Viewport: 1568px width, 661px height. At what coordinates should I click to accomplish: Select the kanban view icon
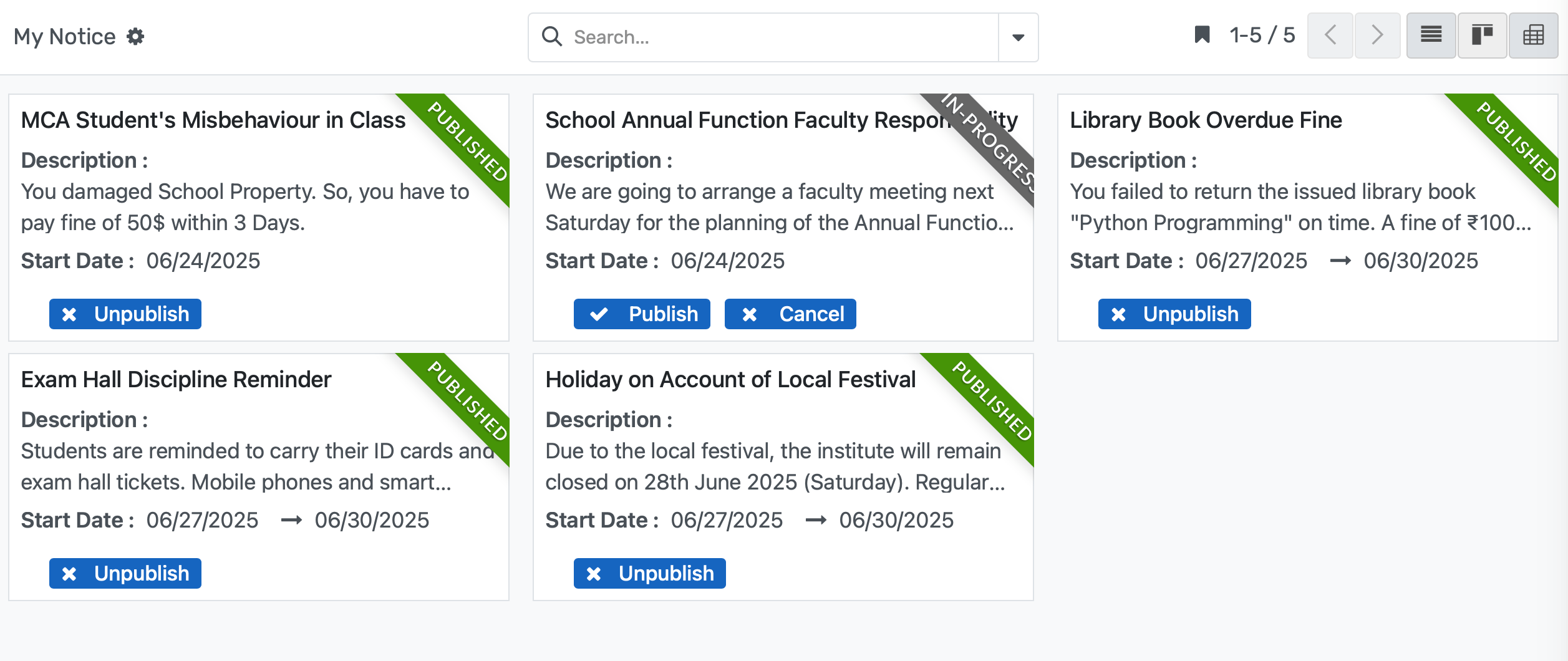click(1482, 36)
